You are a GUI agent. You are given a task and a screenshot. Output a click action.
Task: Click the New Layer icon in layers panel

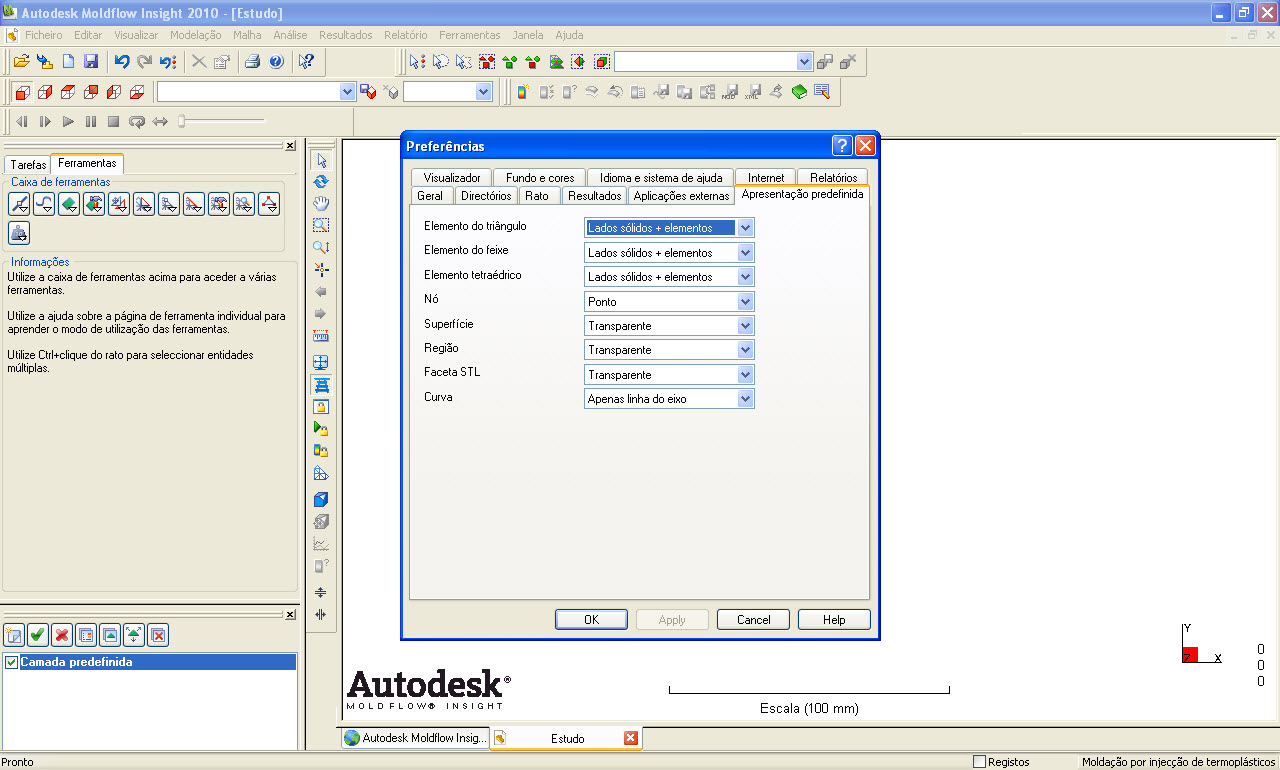pos(14,634)
